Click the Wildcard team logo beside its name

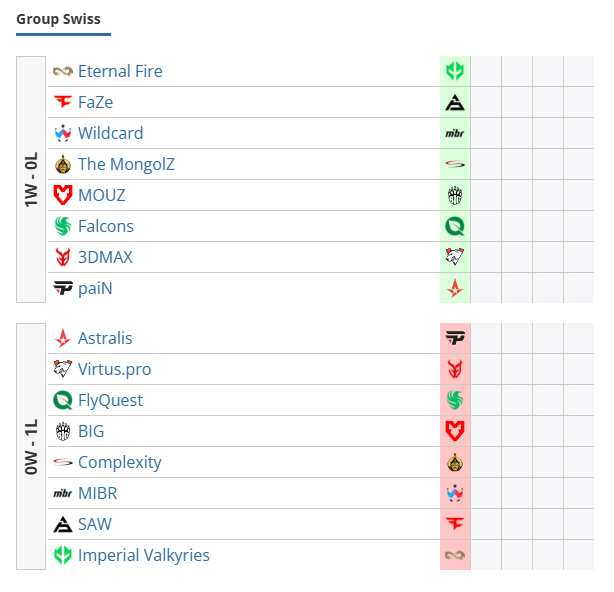tap(63, 133)
